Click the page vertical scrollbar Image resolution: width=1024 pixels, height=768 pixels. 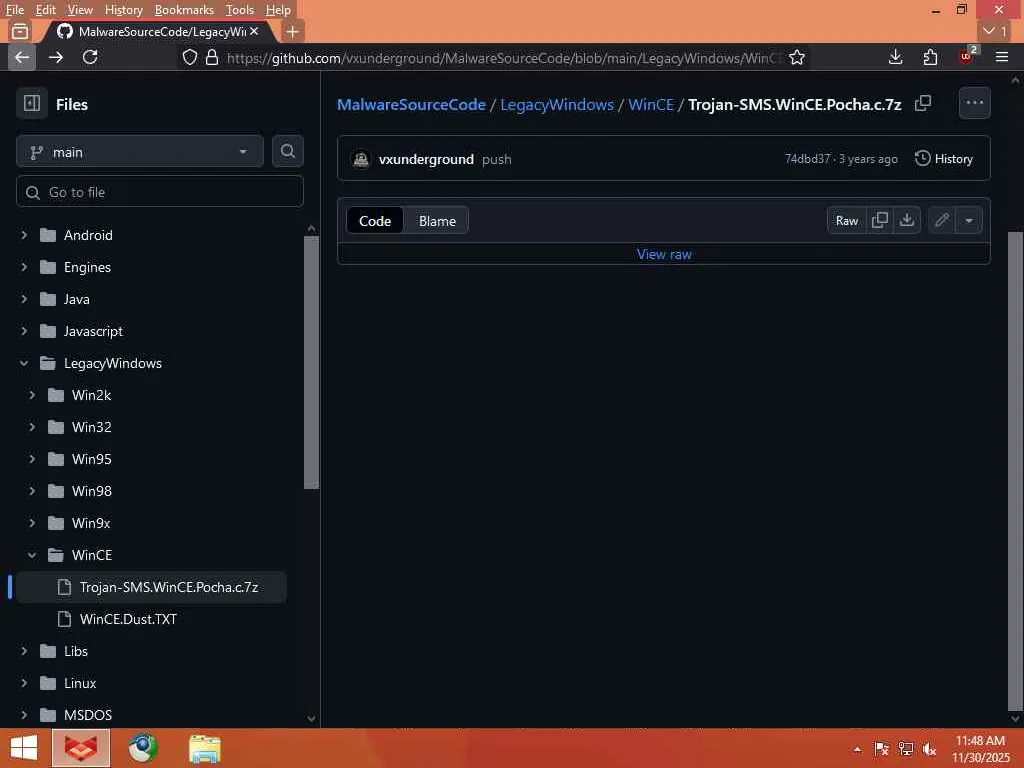pos(1015,470)
